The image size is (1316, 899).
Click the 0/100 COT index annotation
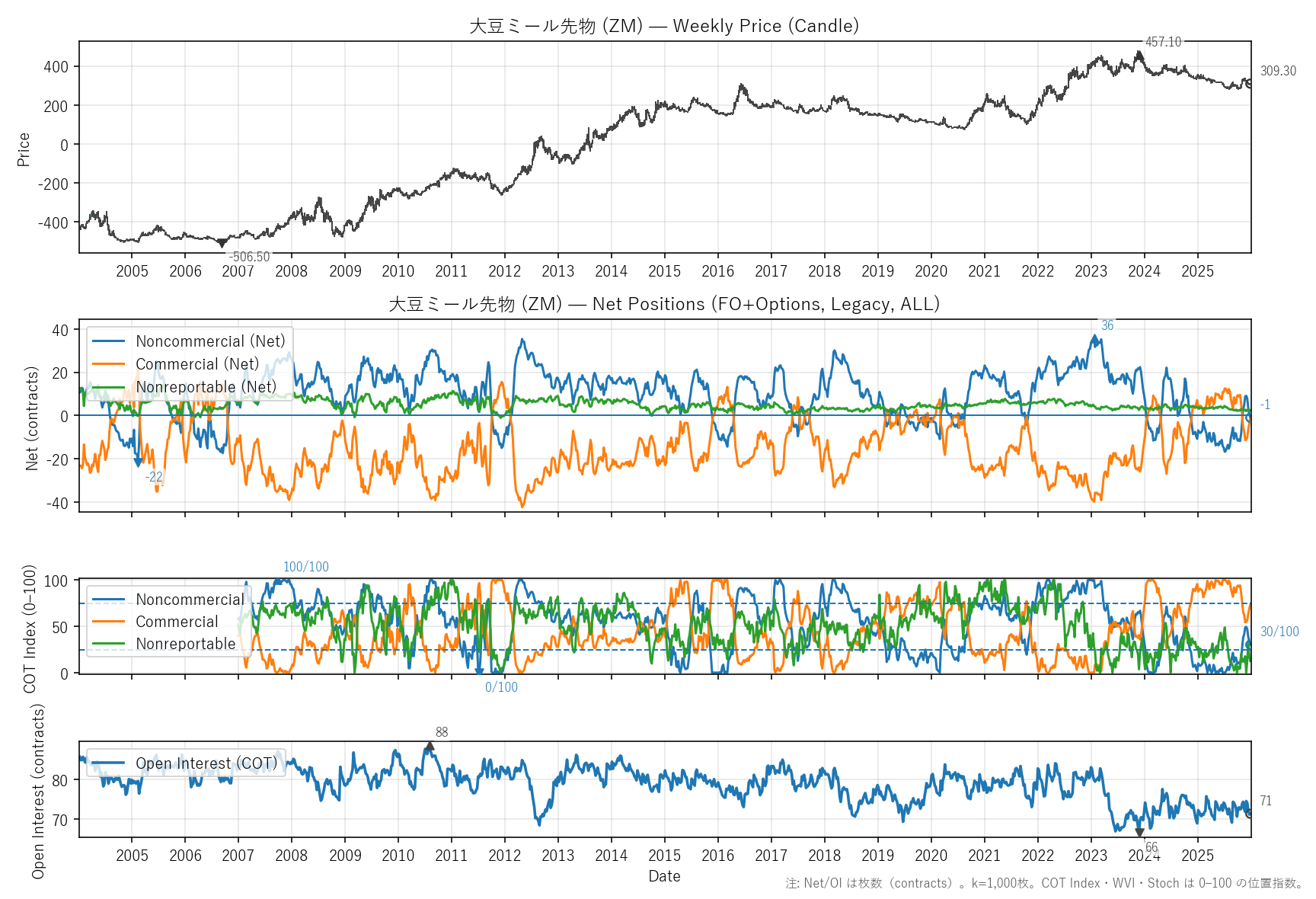(501, 687)
